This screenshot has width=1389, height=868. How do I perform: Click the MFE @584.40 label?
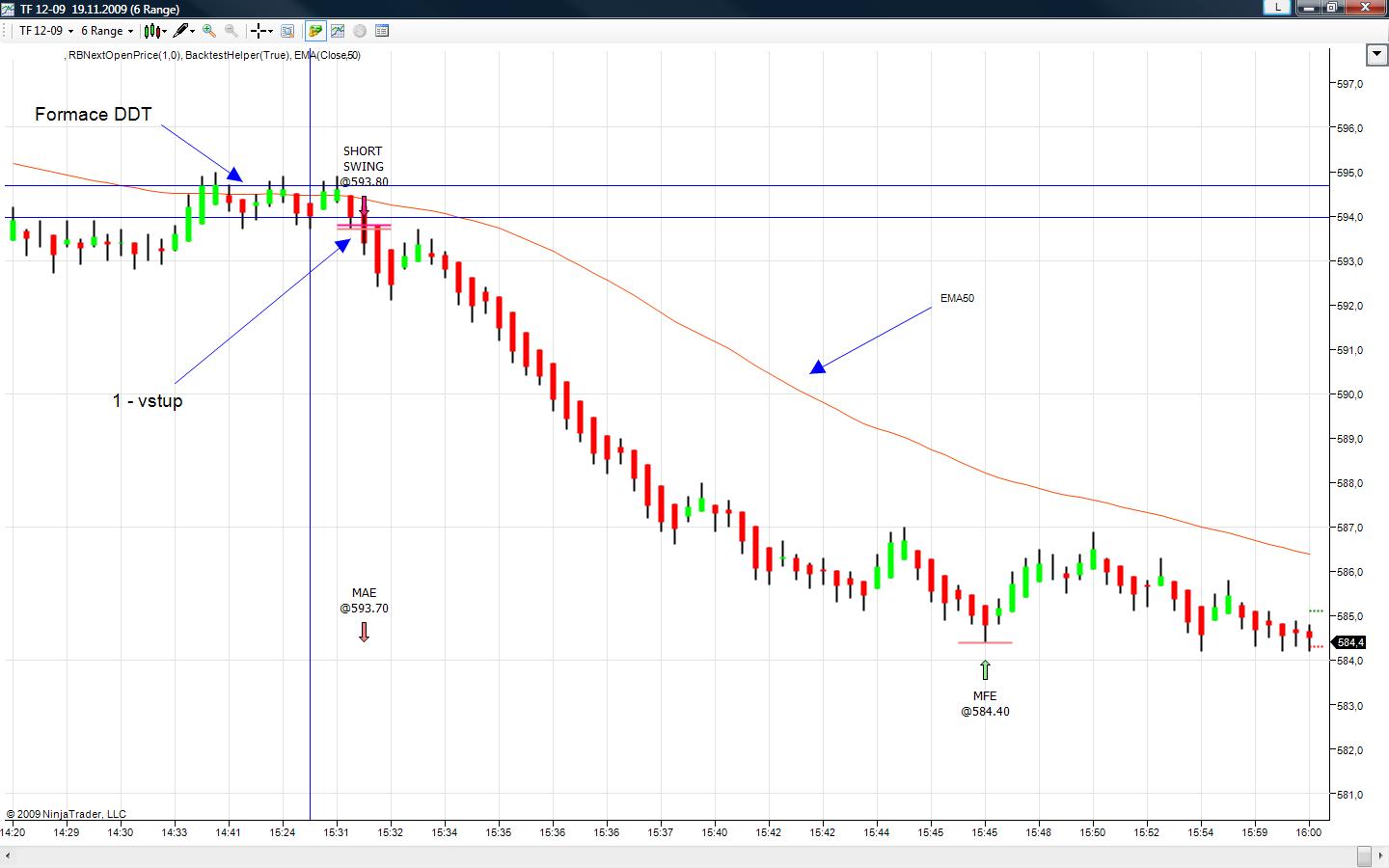[985, 704]
